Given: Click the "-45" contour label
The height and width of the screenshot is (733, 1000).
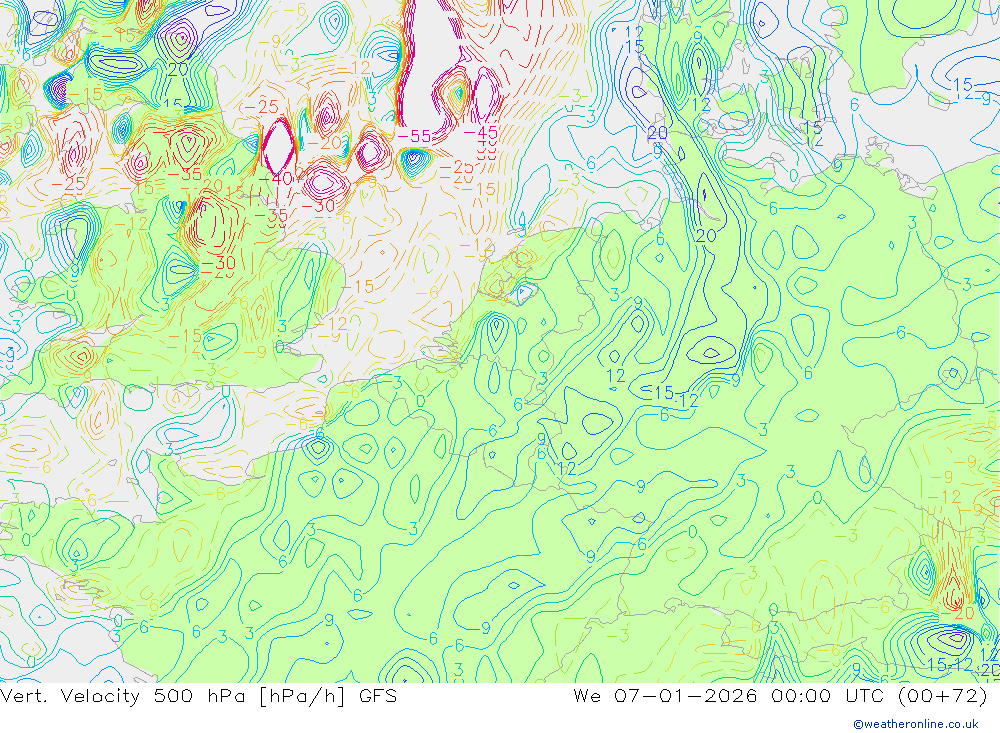Looking at the screenshot, I should coord(480,133).
